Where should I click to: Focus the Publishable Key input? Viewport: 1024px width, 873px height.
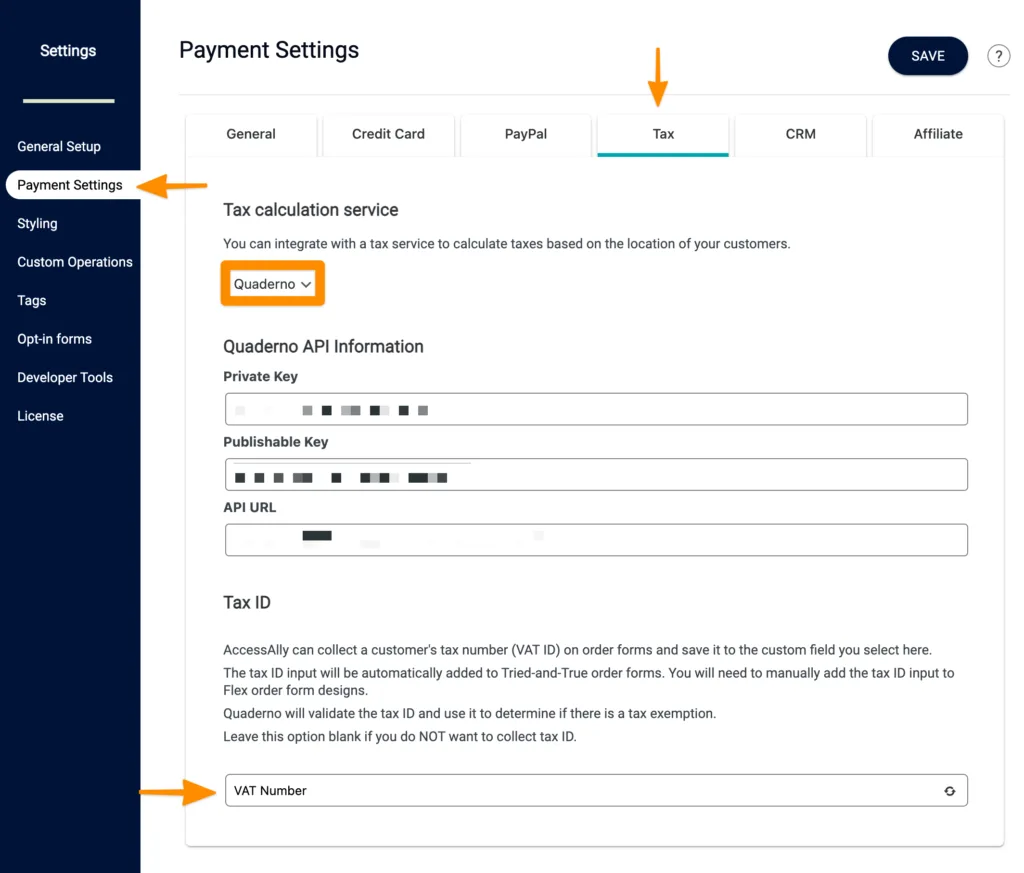point(596,475)
